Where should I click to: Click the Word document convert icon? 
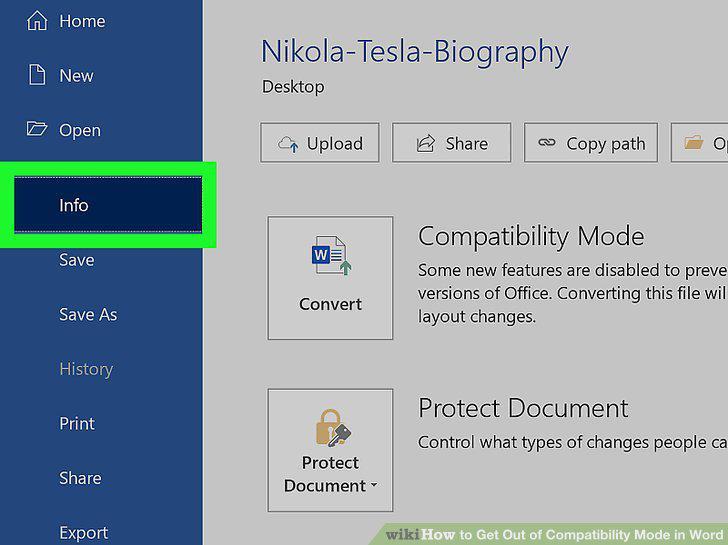331,256
